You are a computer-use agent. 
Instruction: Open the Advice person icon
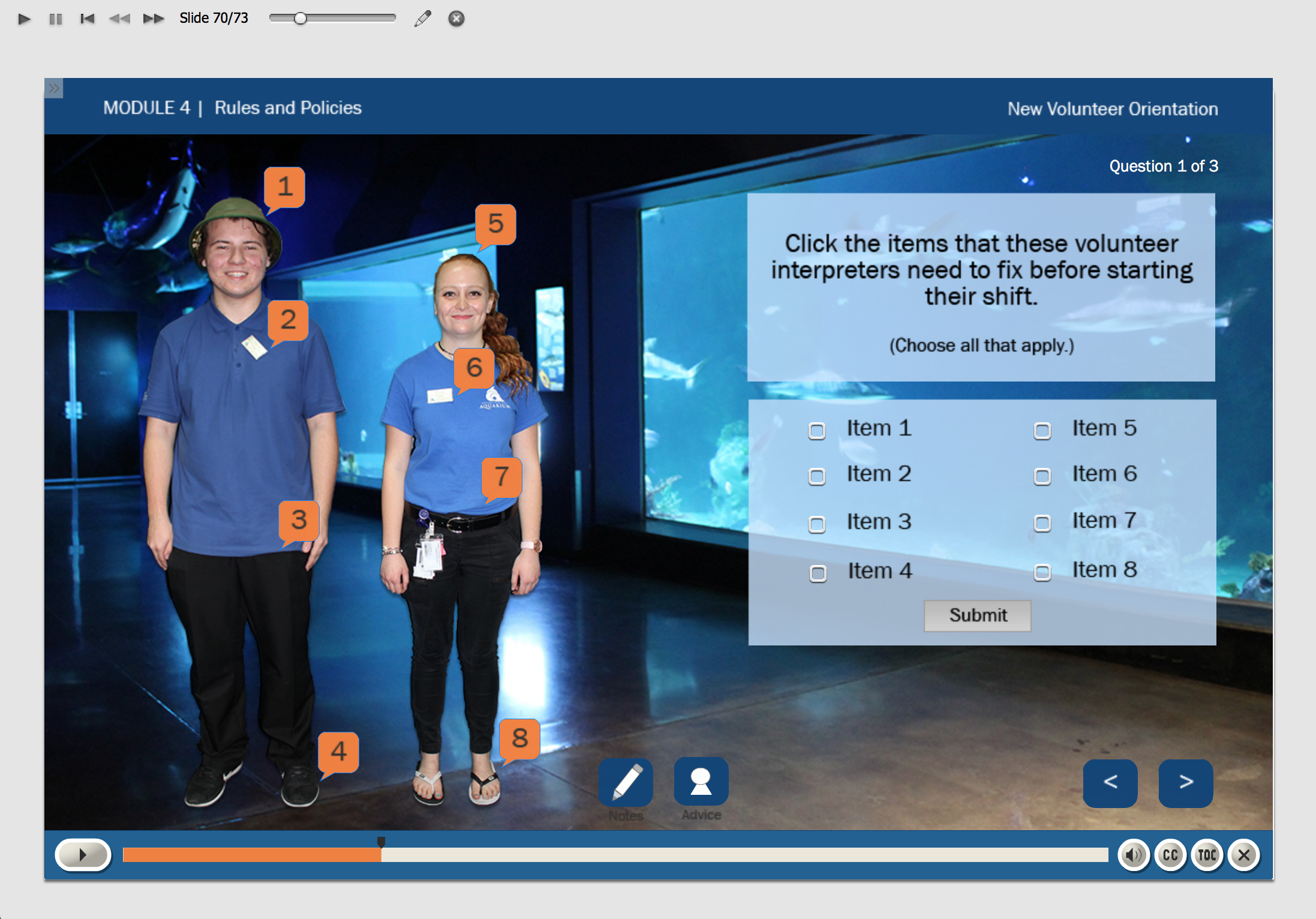[701, 782]
